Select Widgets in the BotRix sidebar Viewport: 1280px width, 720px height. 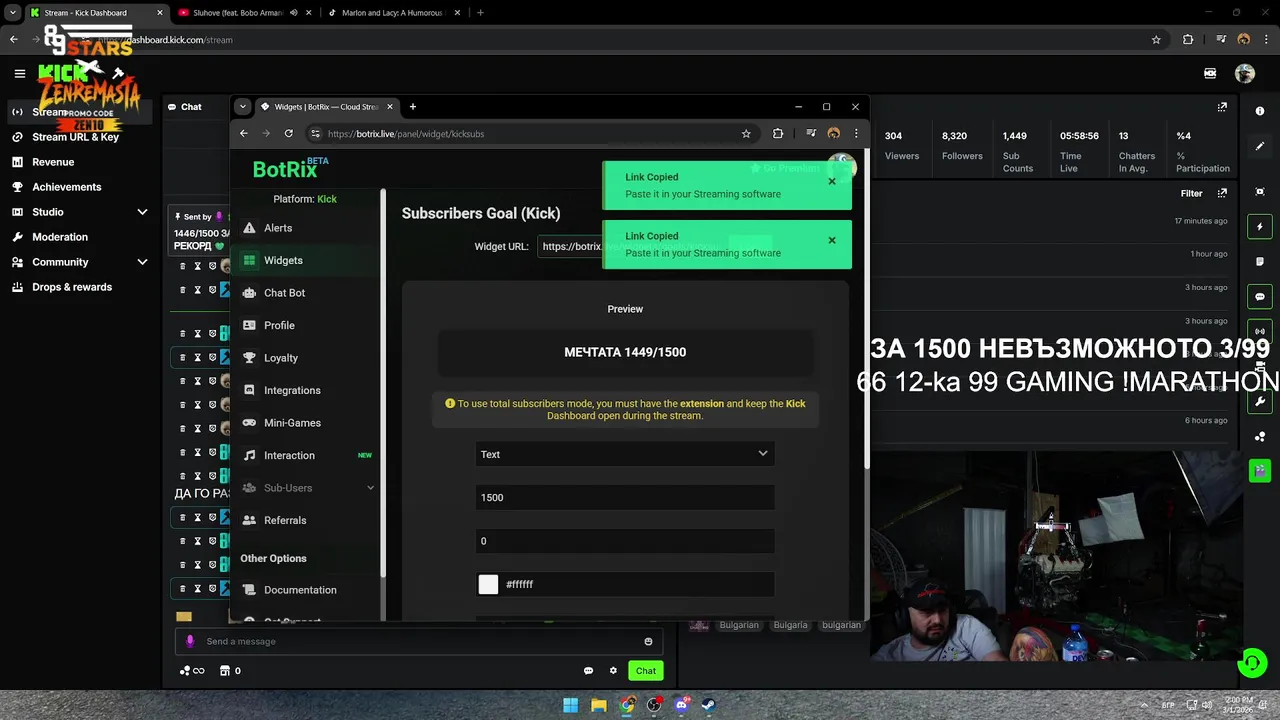coord(306,260)
